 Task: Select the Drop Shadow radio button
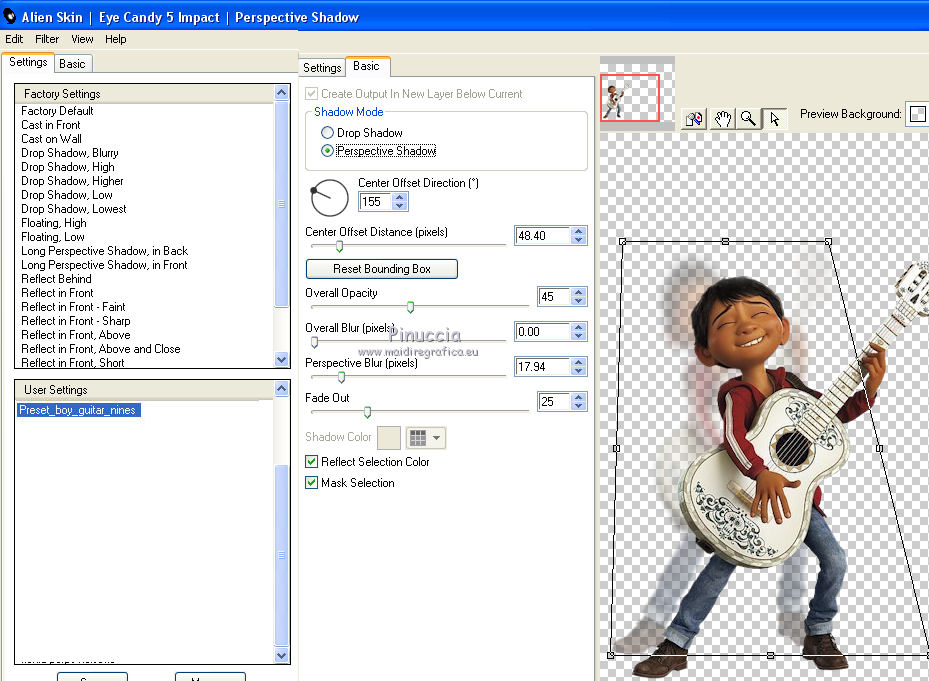[327, 133]
